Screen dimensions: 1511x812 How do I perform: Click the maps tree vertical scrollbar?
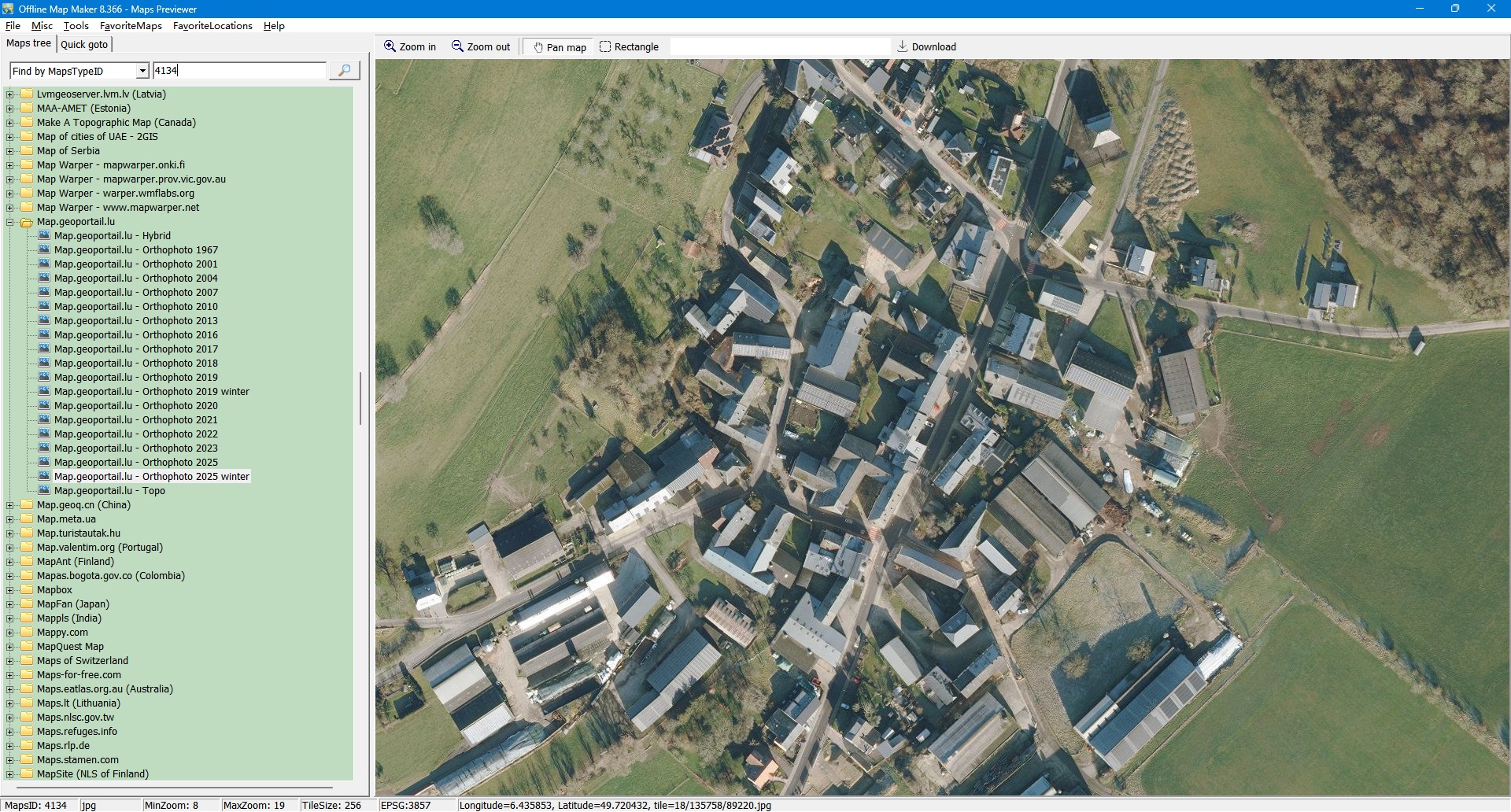(x=360, y=398)
